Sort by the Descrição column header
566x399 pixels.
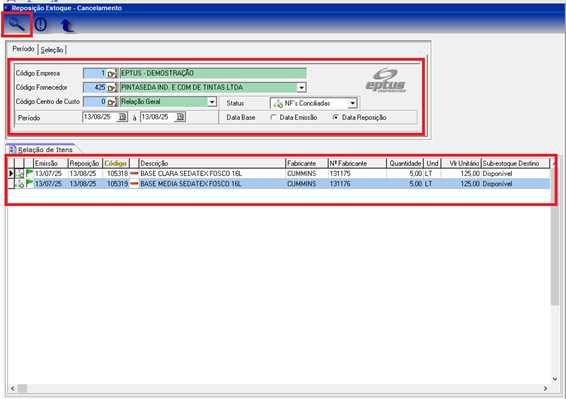(x=212, y=163)
